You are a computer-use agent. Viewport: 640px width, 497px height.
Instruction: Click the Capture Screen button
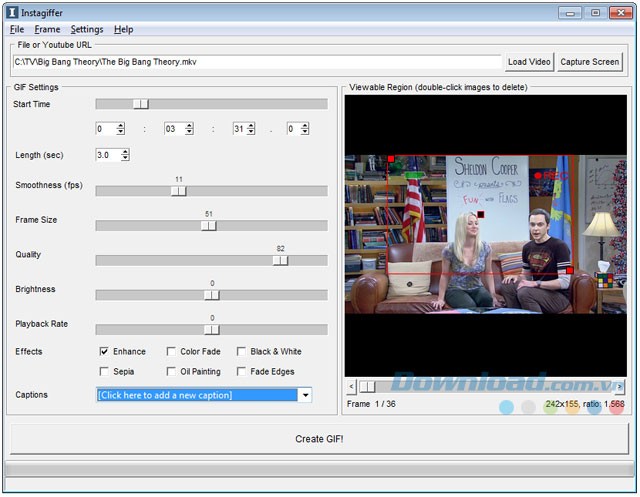pos(590,62)
